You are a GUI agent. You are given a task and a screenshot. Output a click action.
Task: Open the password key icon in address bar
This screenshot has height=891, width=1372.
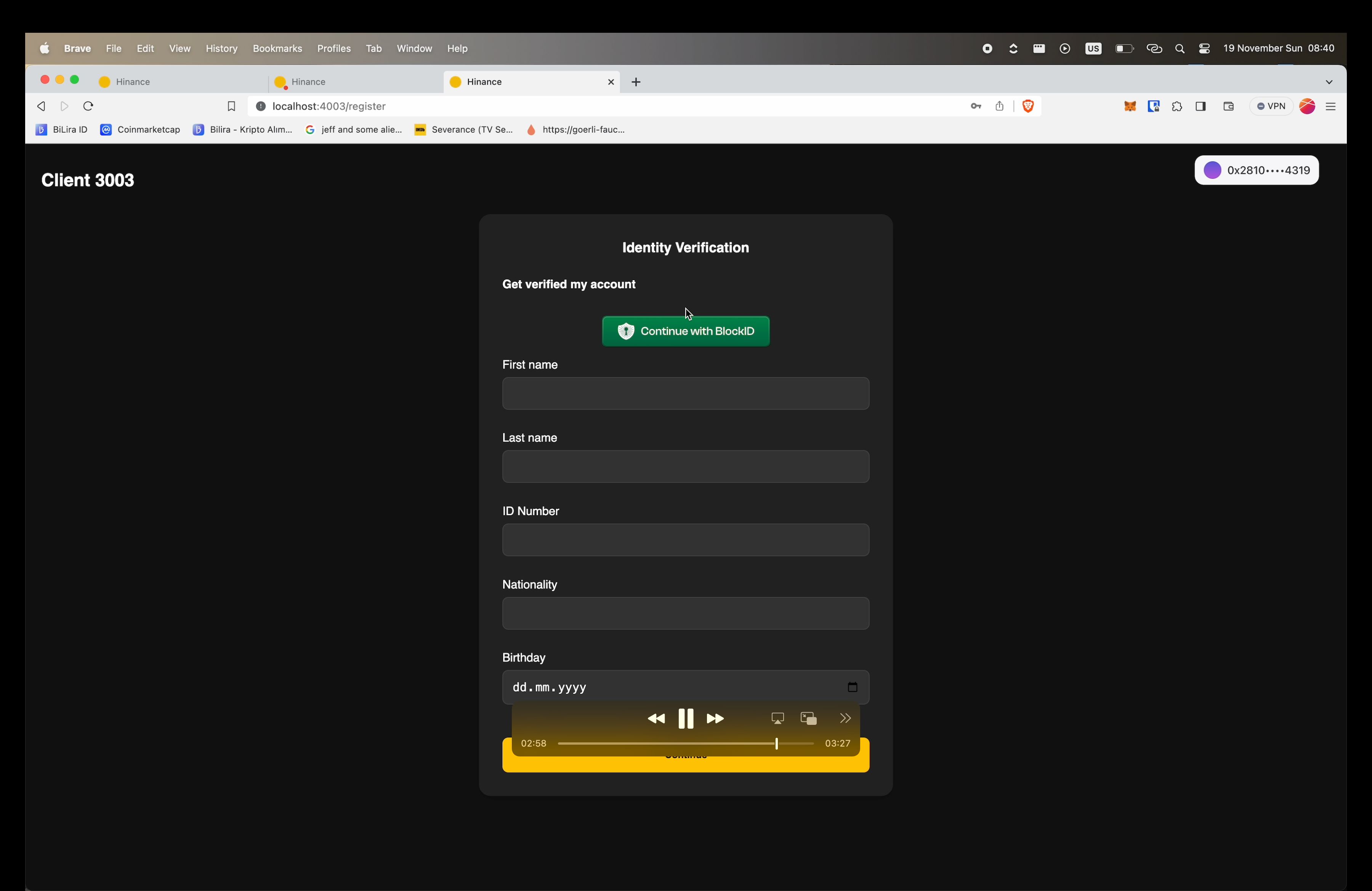(975, 106)
